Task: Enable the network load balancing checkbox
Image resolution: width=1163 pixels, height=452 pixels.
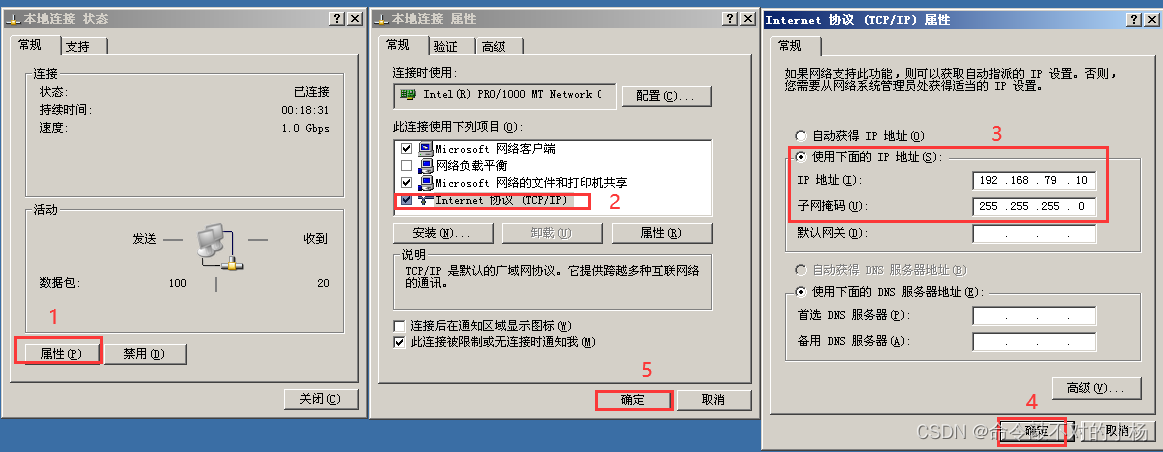Action: [406, 166]
